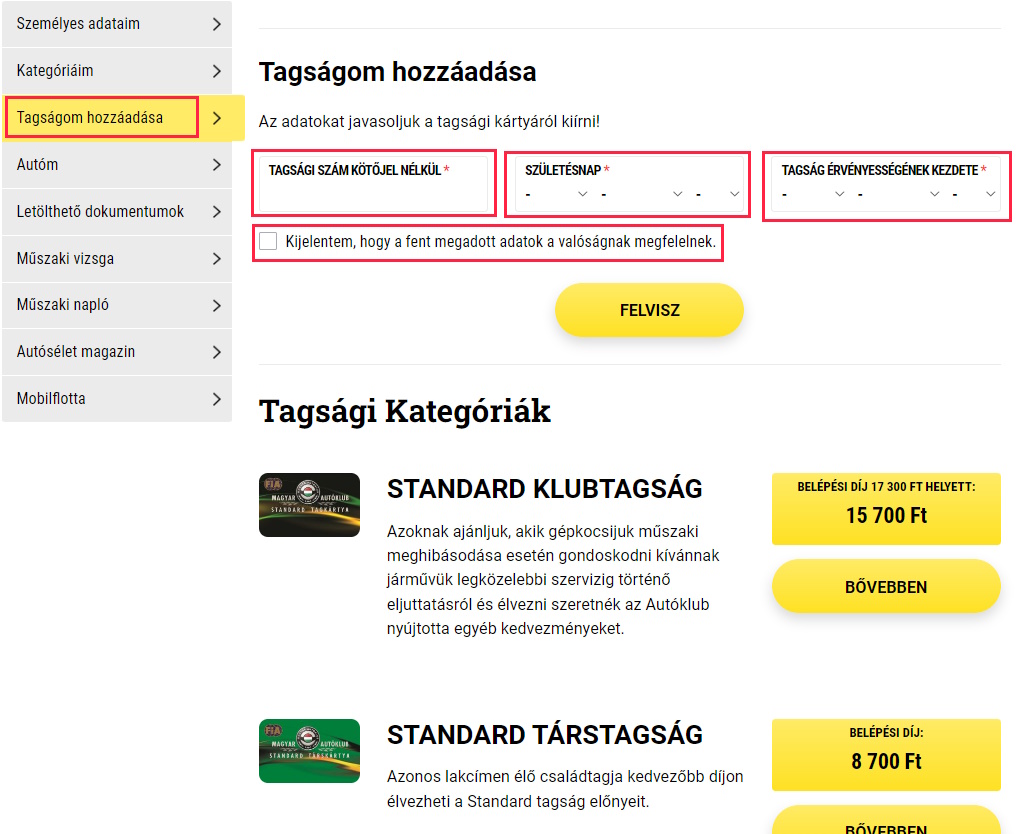The height and width of the screenshot is (834, 1018).
Task: Click the chevron arrow next to Kategóriáim
Action: coord(217,71)
